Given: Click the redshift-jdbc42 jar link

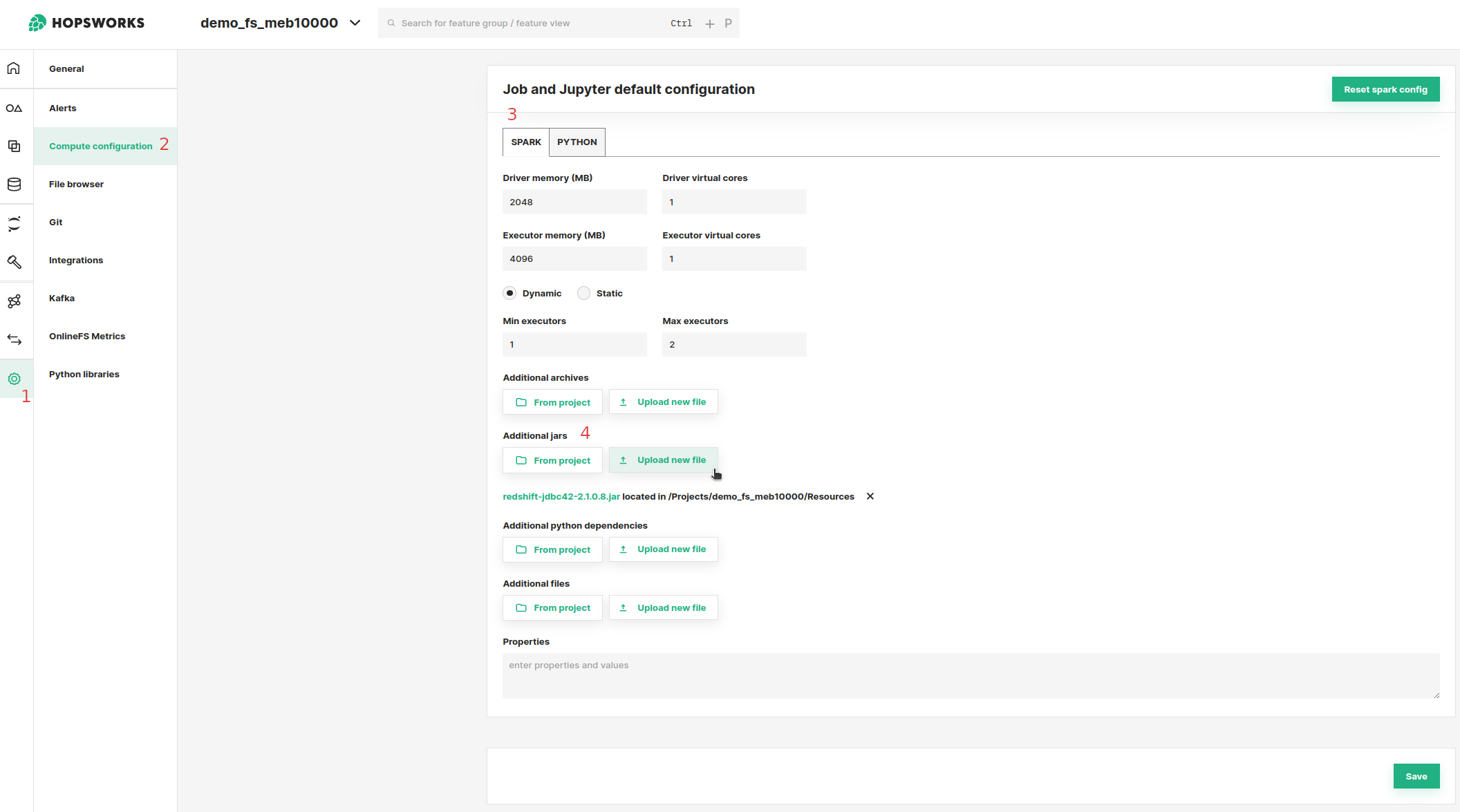Looking at the screenshot, I should (x=561, y=496).
